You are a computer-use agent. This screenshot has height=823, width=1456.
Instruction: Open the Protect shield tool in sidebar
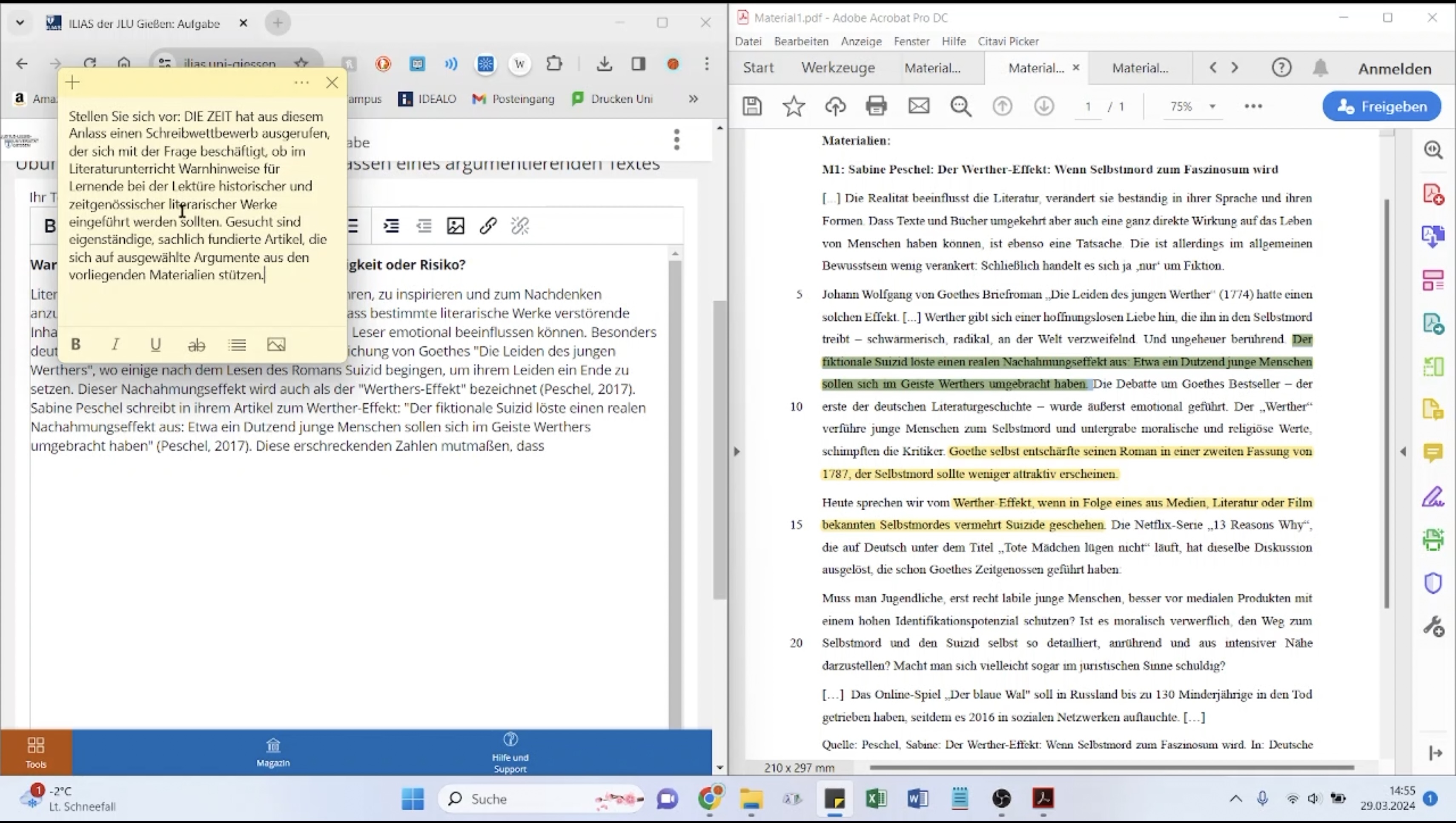tap(1433, 583)
